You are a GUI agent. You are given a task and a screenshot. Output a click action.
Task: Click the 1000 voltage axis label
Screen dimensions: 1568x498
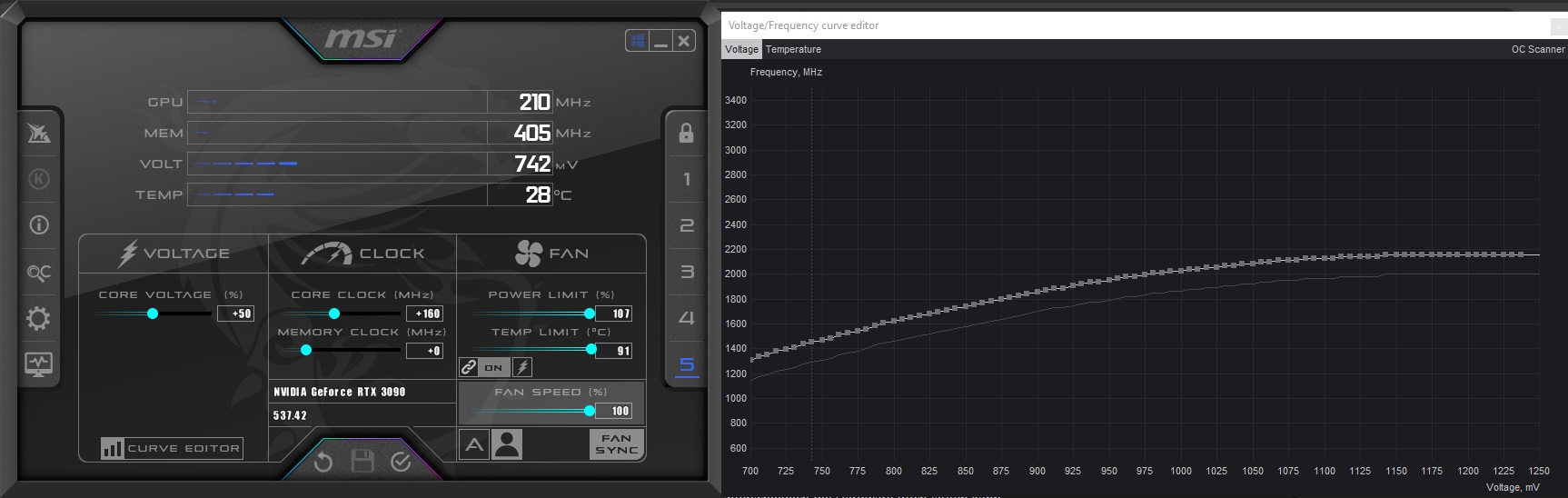click(x=1181, y=471)
